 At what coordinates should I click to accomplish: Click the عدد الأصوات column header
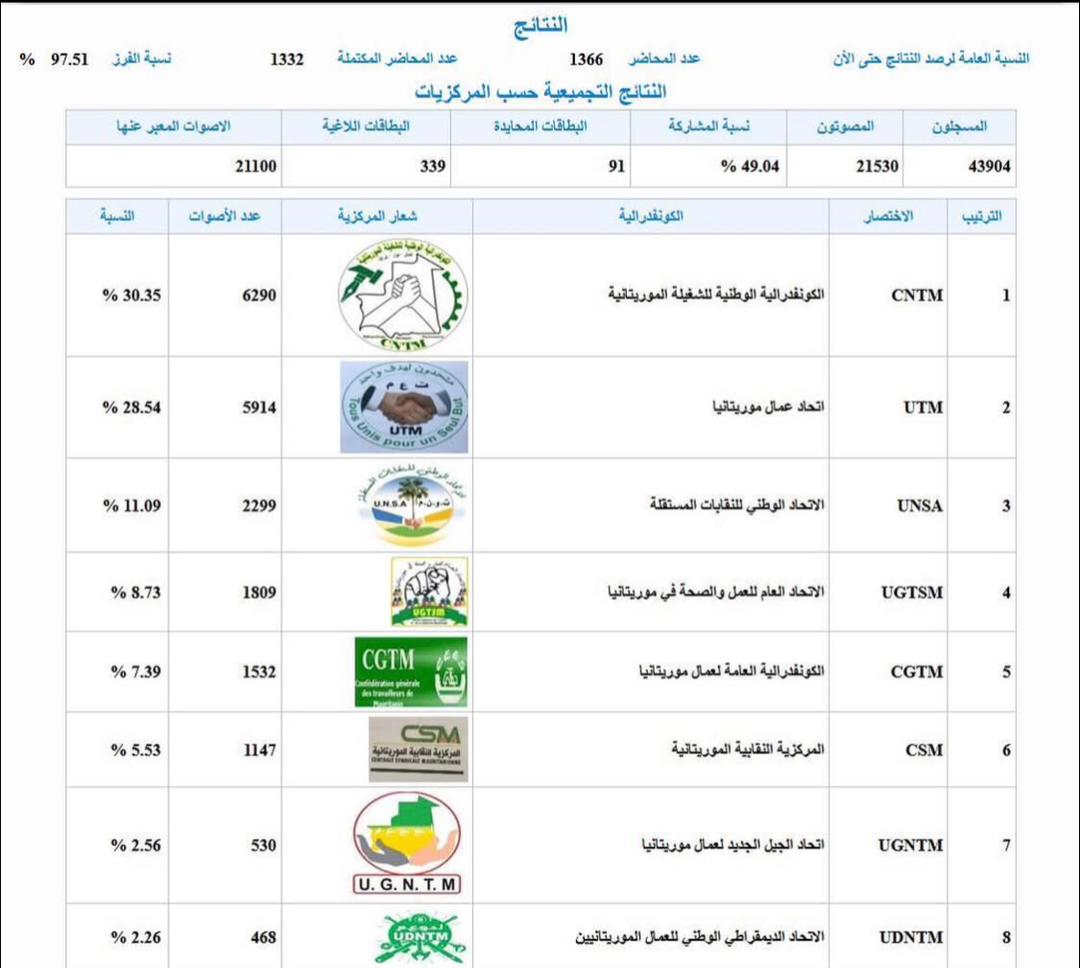pos(225,216)
